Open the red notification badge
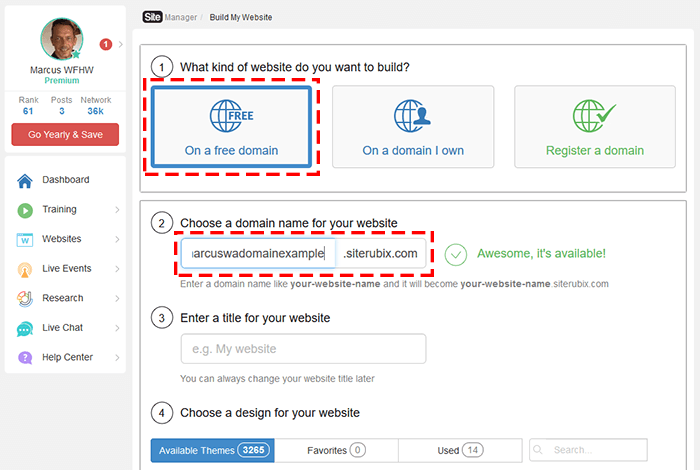This screenshot has height=470, width=700. [x=106, y=44]
